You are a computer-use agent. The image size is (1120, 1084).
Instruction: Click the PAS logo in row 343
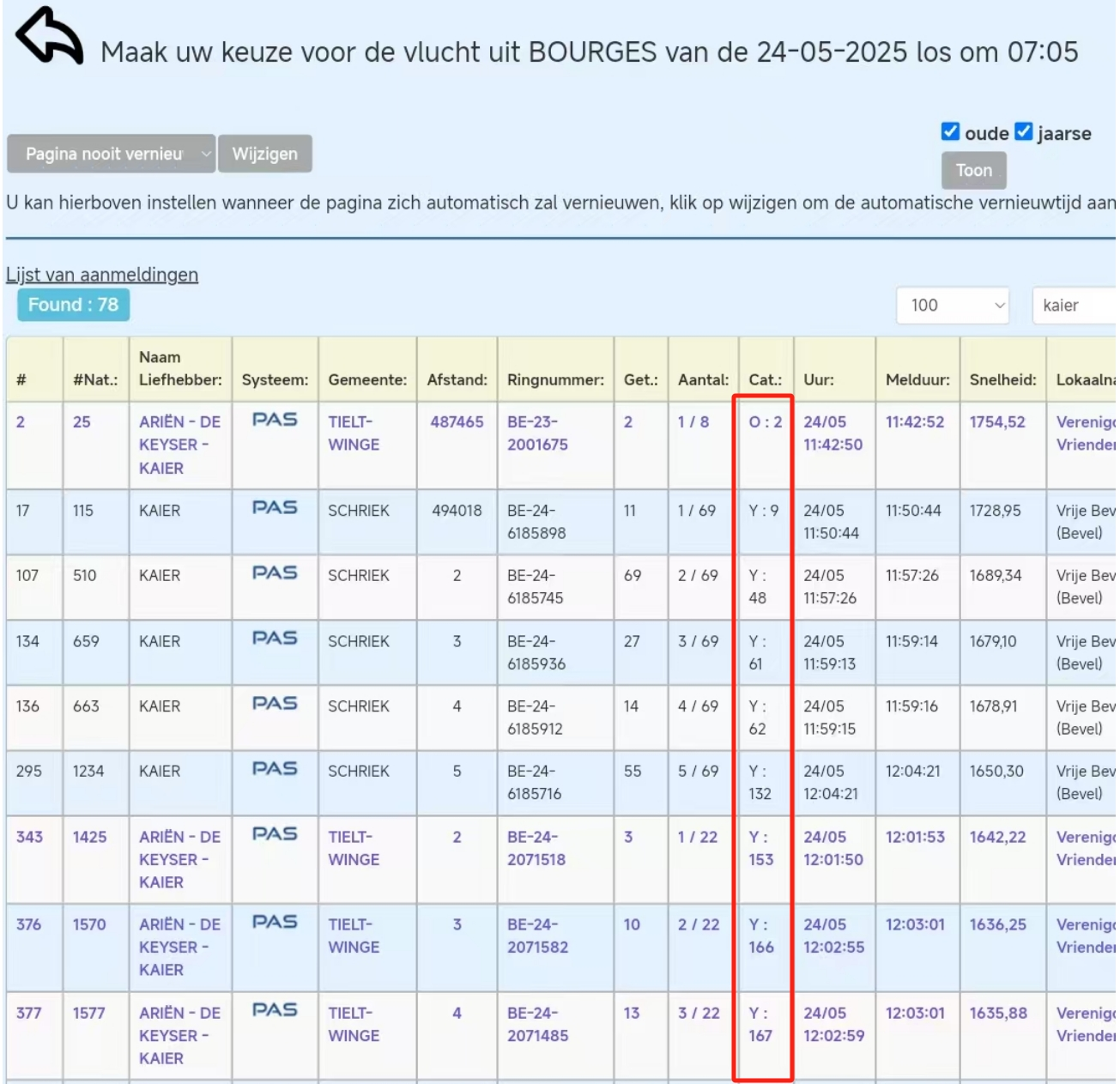[x=275, y=834]
